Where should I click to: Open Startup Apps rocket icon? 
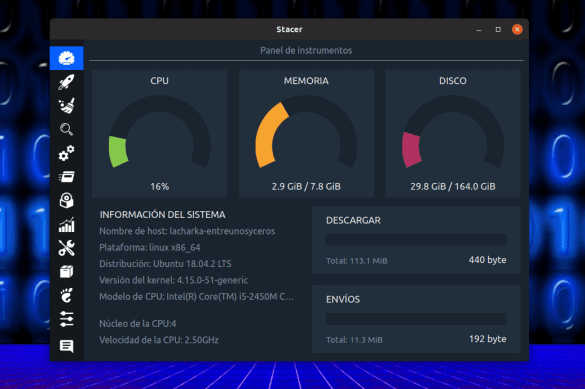click(x=66, y=82)
